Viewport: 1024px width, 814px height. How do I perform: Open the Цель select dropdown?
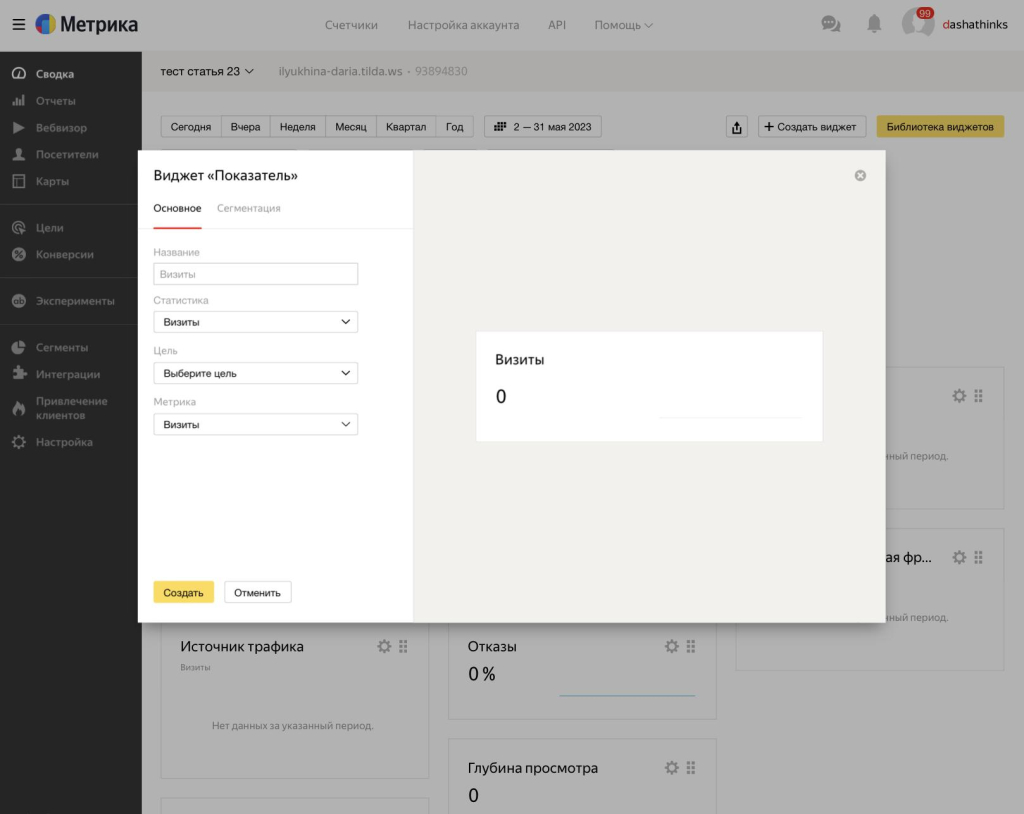255,373
